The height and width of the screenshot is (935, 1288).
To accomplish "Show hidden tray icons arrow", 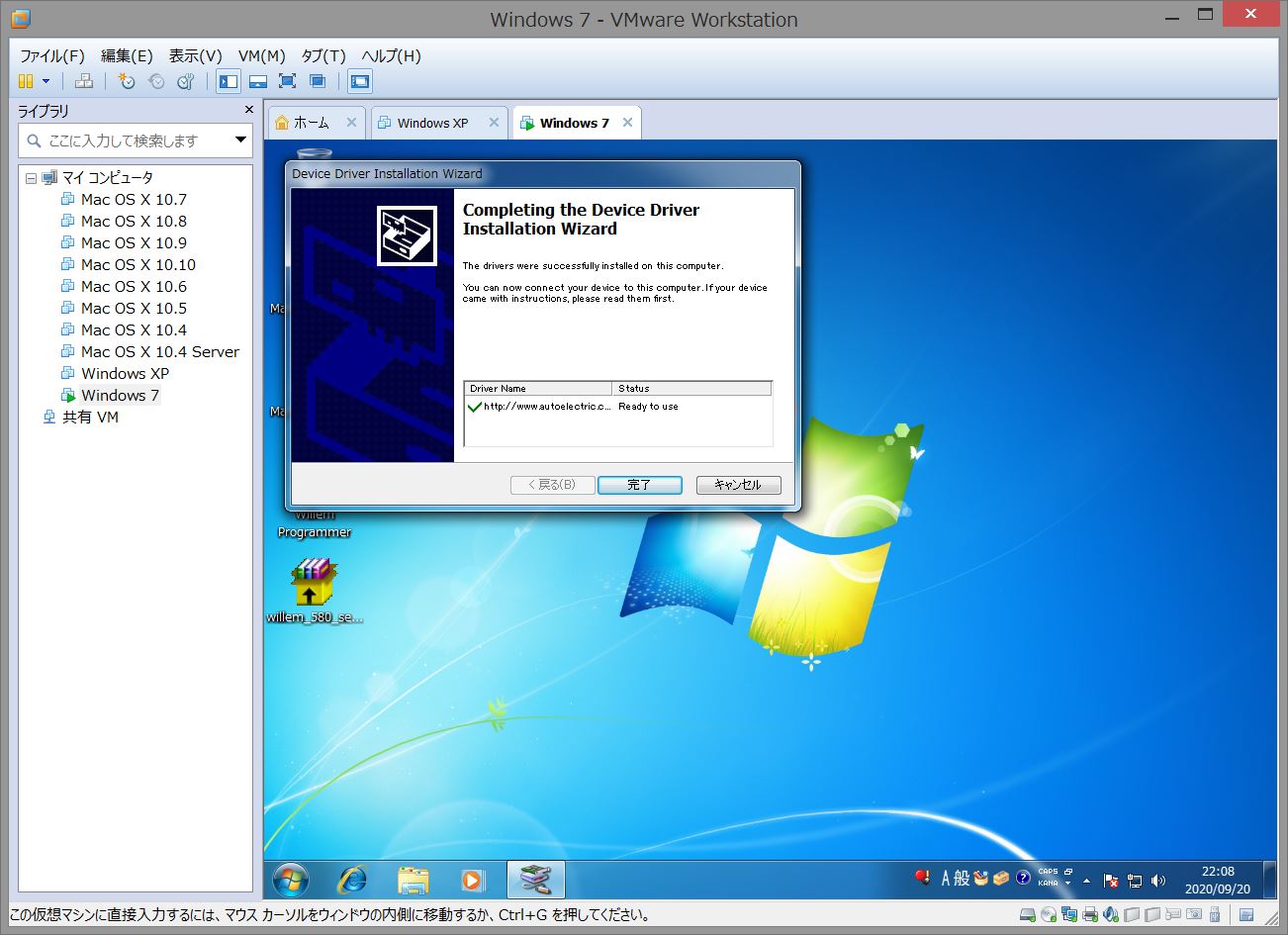I will click(x=1086, y=880).
